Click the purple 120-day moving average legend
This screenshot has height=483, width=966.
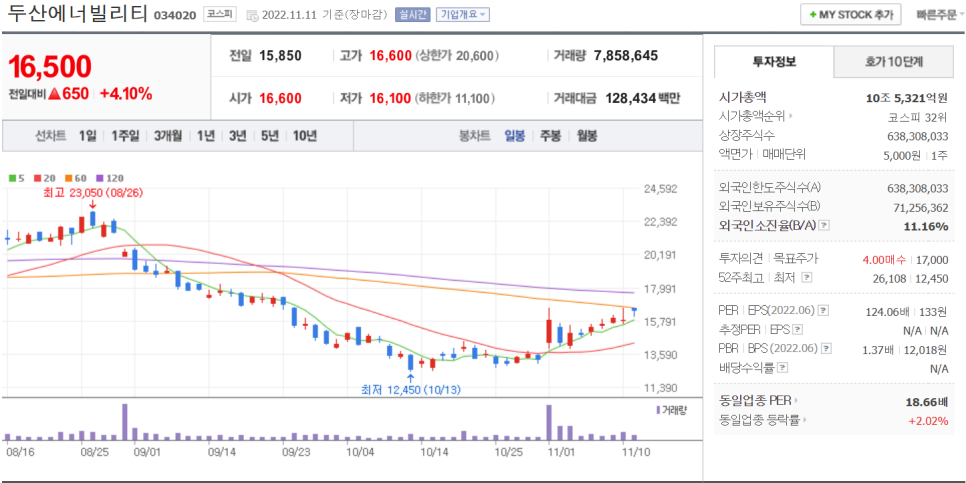110,178
